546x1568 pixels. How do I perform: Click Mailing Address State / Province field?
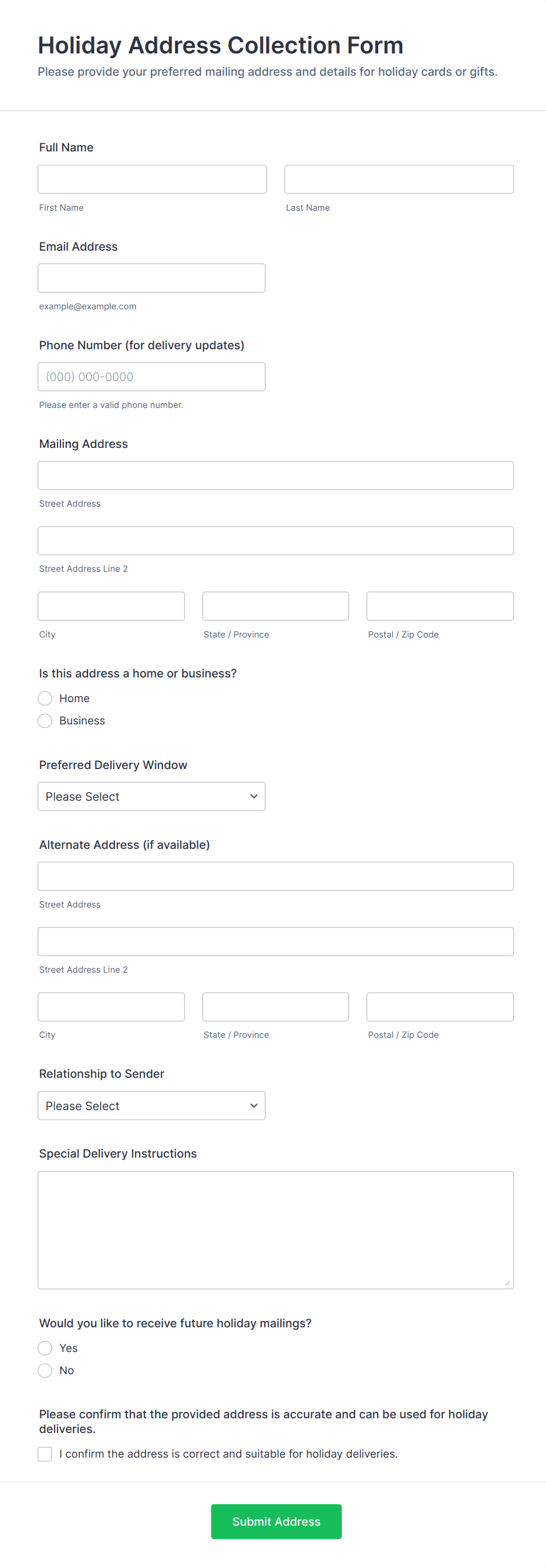click(x=275, y=606)
